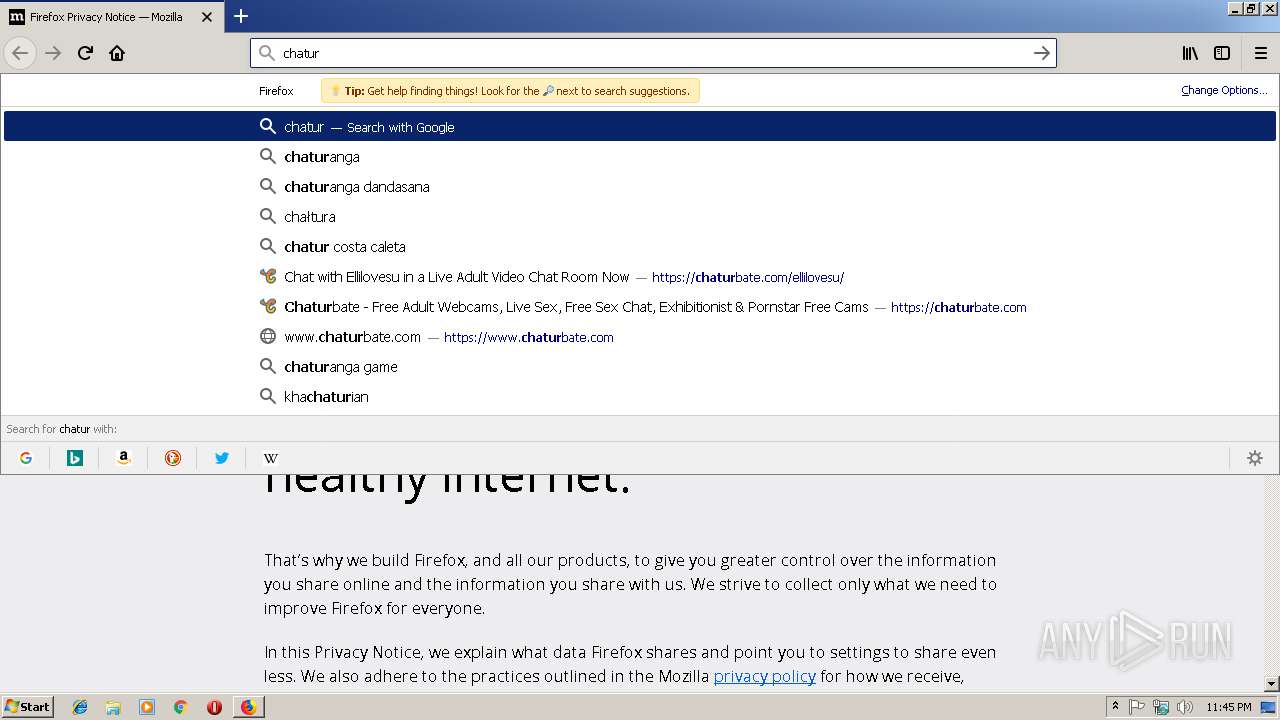1280x720 pixels.
Task: Select 'khachaturian' suggestion
Action: 640,397
